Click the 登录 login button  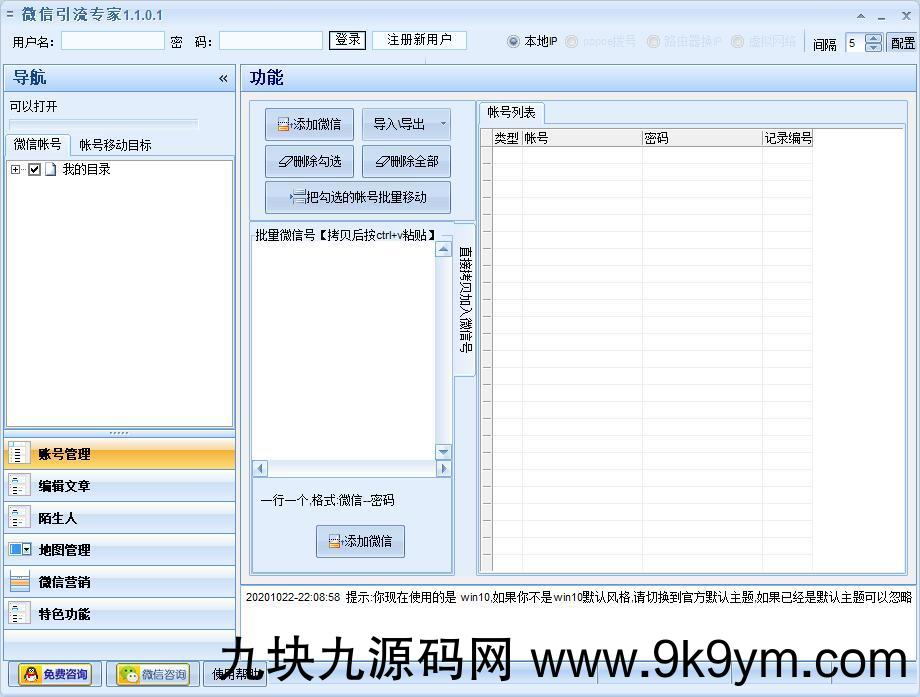[x=348, y=40]
